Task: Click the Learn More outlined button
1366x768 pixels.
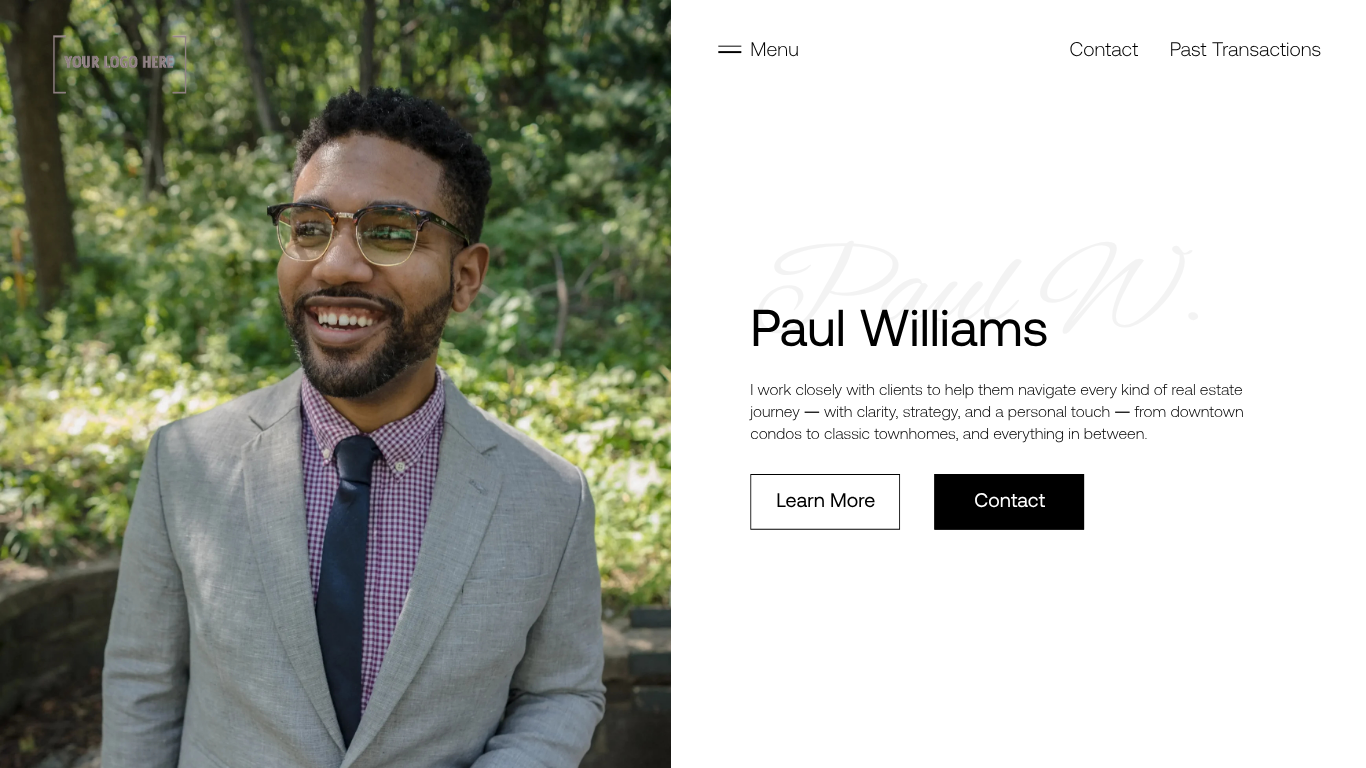Action: (825, 501)
